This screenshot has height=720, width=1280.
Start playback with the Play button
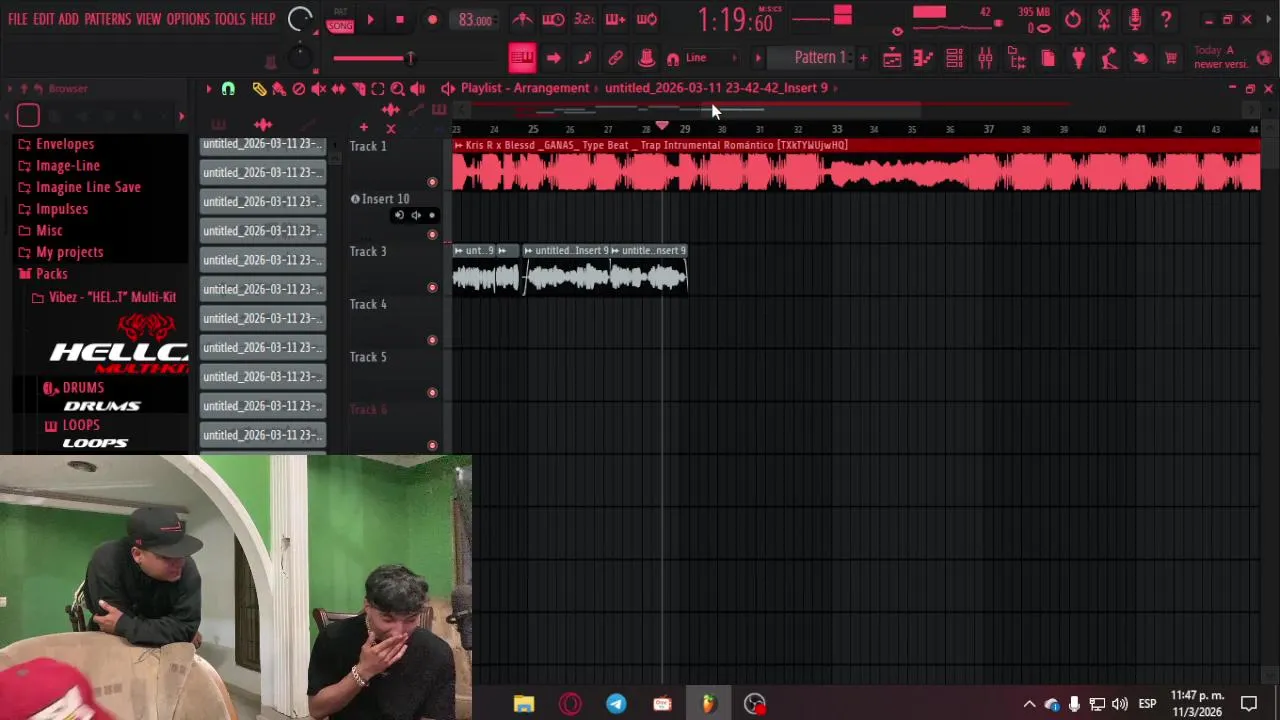click(x=370, y=19)
